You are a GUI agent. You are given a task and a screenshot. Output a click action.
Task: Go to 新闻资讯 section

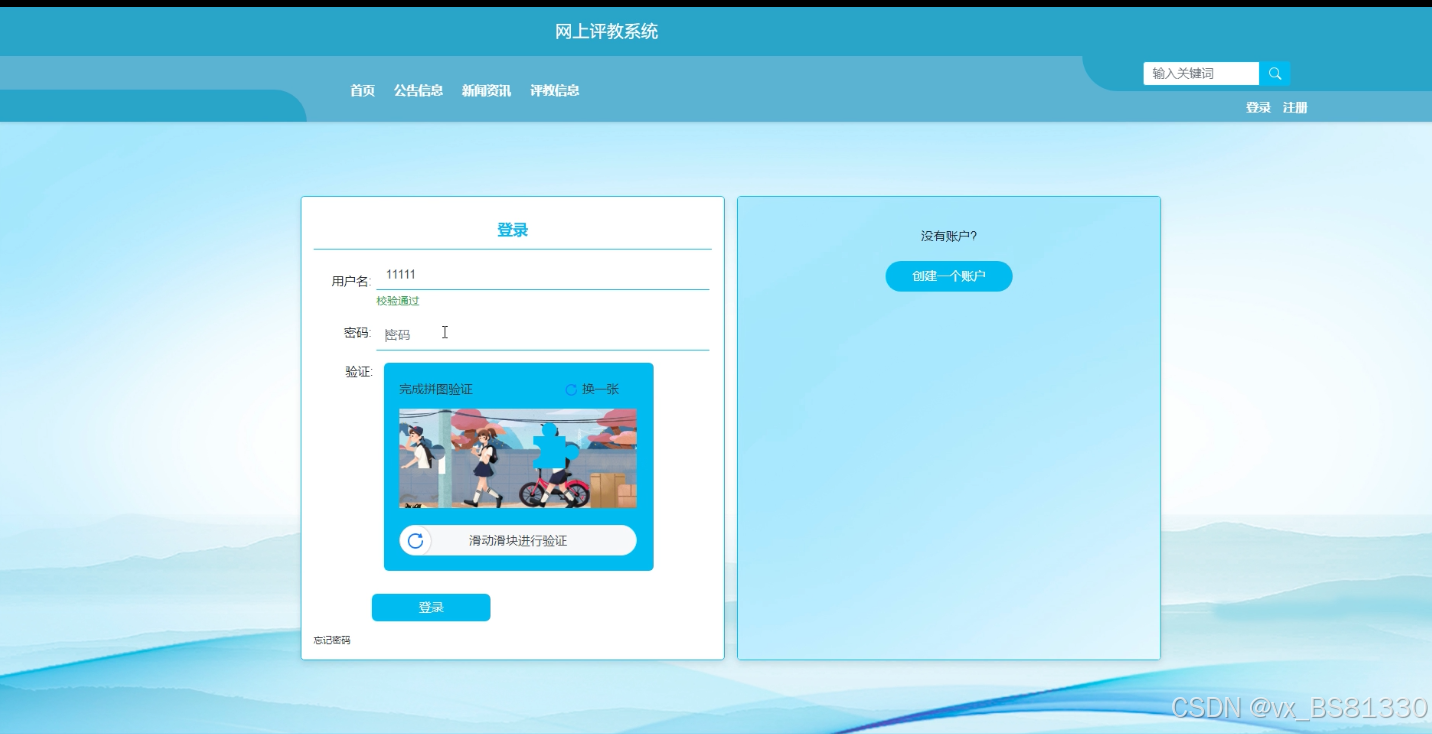(486, 91)
